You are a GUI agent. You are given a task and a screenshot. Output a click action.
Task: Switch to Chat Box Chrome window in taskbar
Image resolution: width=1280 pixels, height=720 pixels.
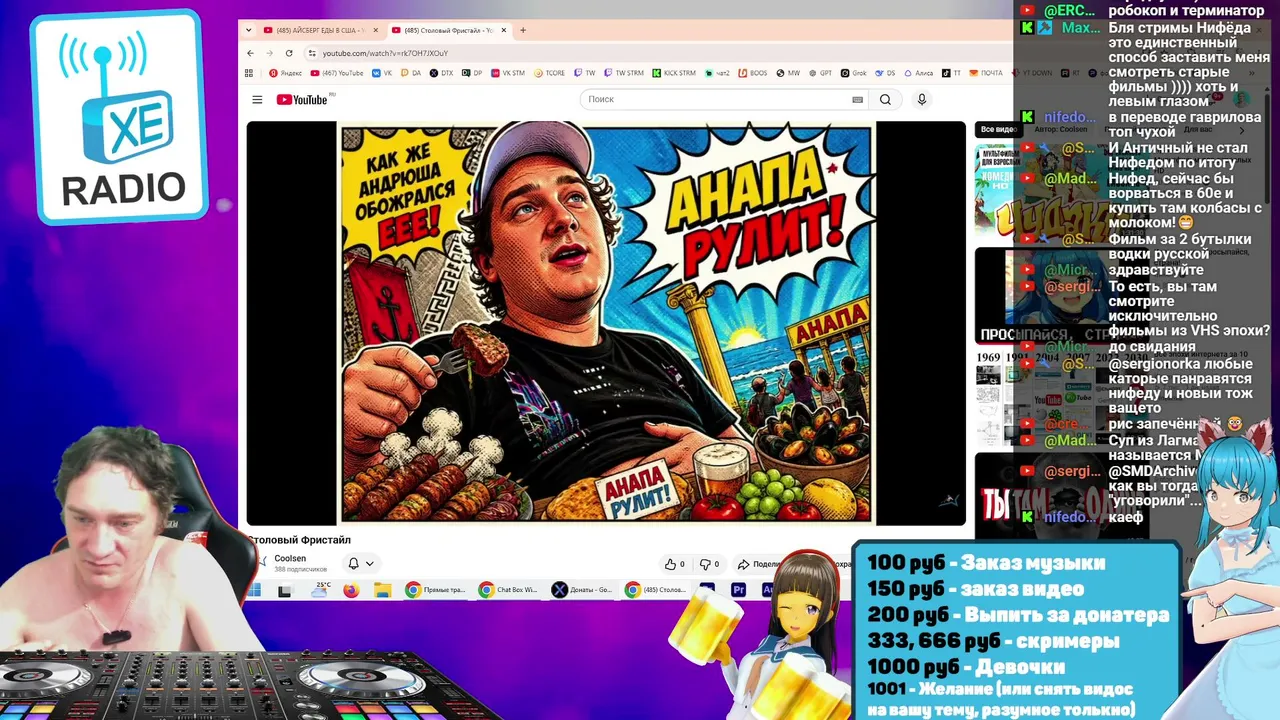pos(508,590)
